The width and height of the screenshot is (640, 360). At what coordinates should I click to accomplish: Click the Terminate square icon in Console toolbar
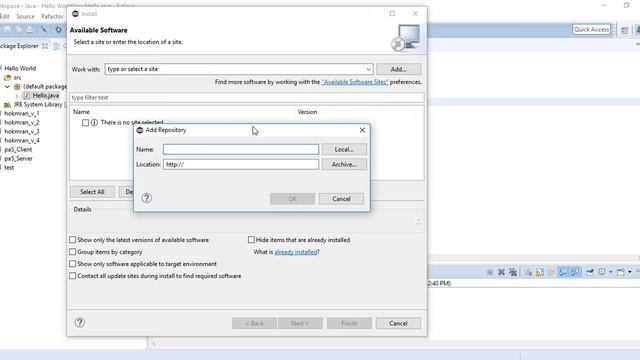pyautogui.click(x=490, y=272)
